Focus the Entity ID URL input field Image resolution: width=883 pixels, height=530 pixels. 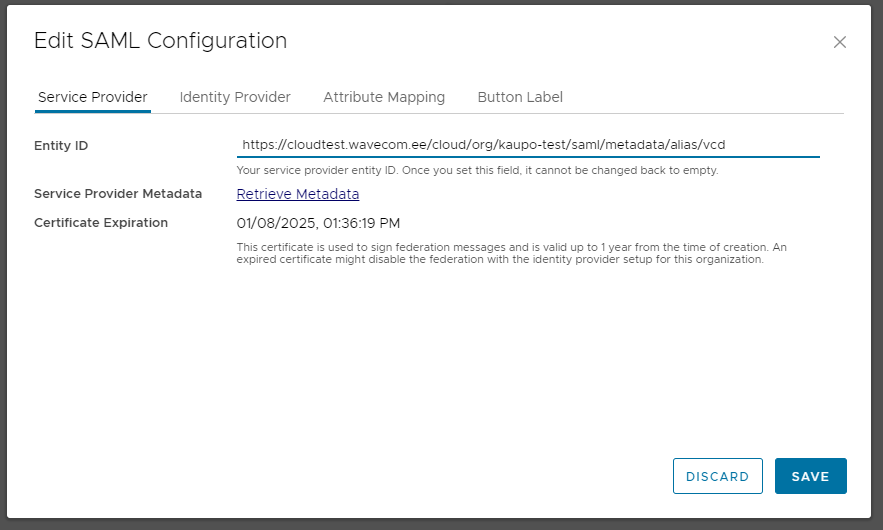(528, 145)
